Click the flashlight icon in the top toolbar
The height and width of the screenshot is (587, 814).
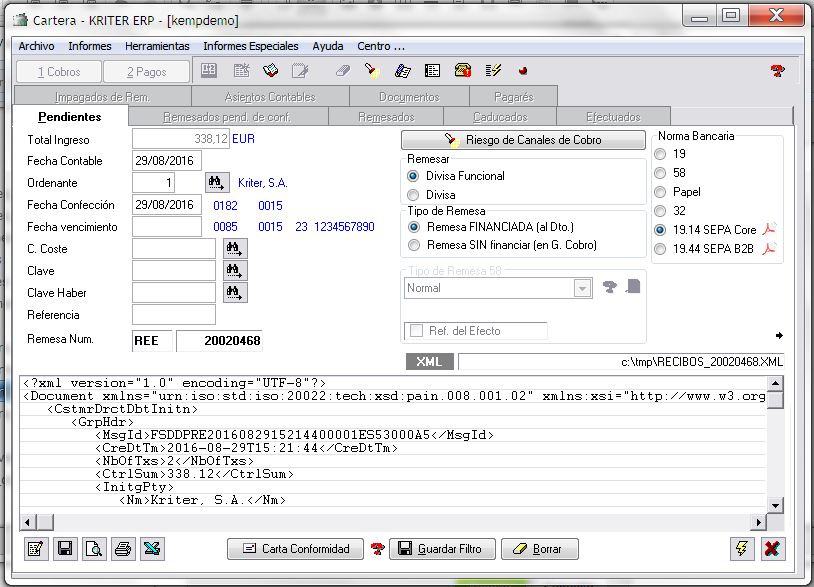click(372, 71)
